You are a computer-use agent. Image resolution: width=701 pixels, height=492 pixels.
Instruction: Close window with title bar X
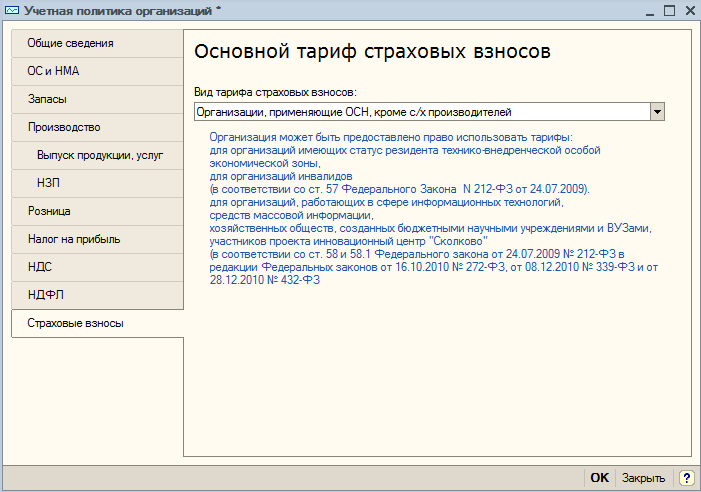click(690, 11)
